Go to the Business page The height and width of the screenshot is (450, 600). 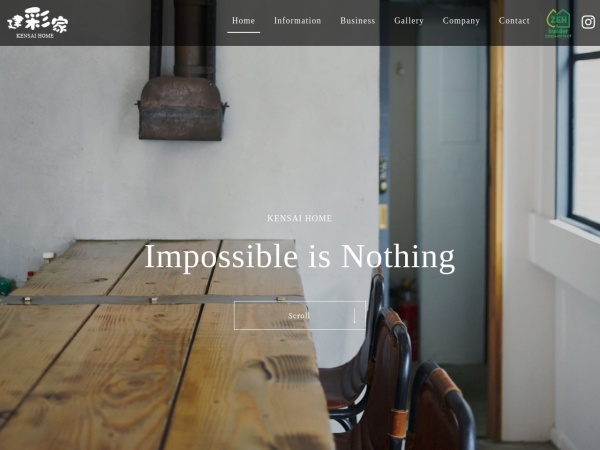358,21
